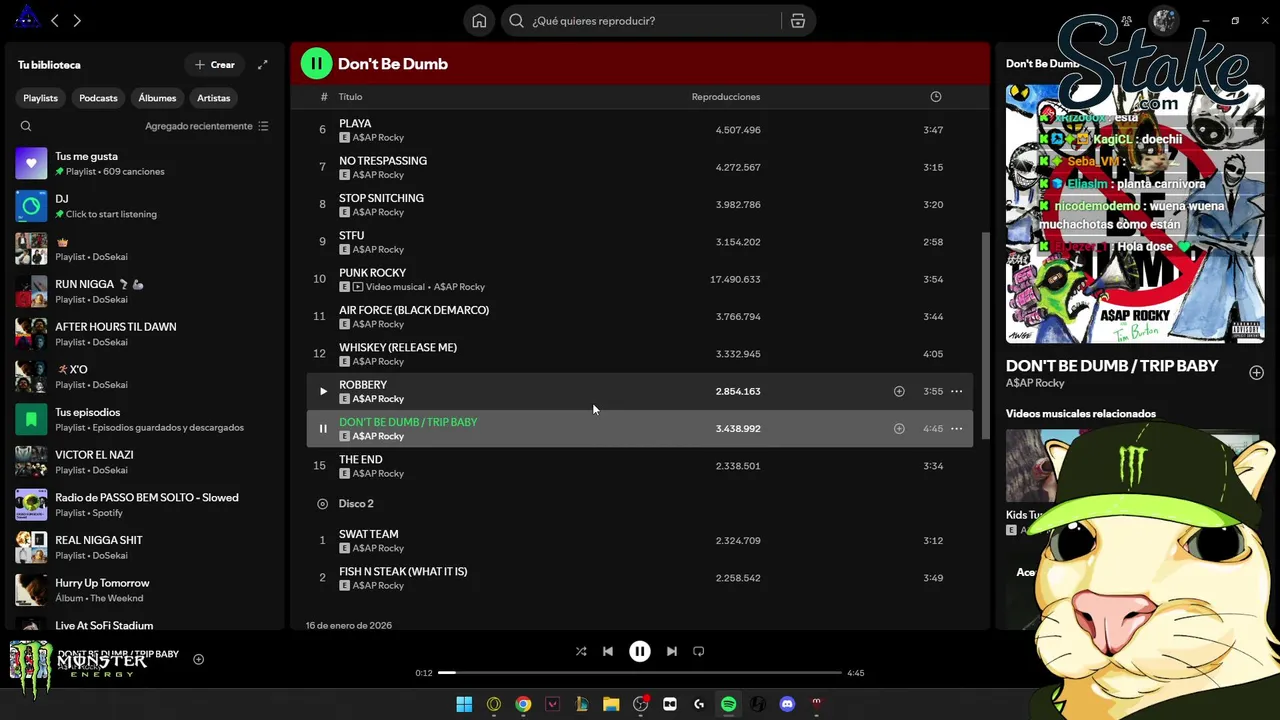Open the browse icon in search bar
This screenshot has height=720, width=1280.
(797, 21)
